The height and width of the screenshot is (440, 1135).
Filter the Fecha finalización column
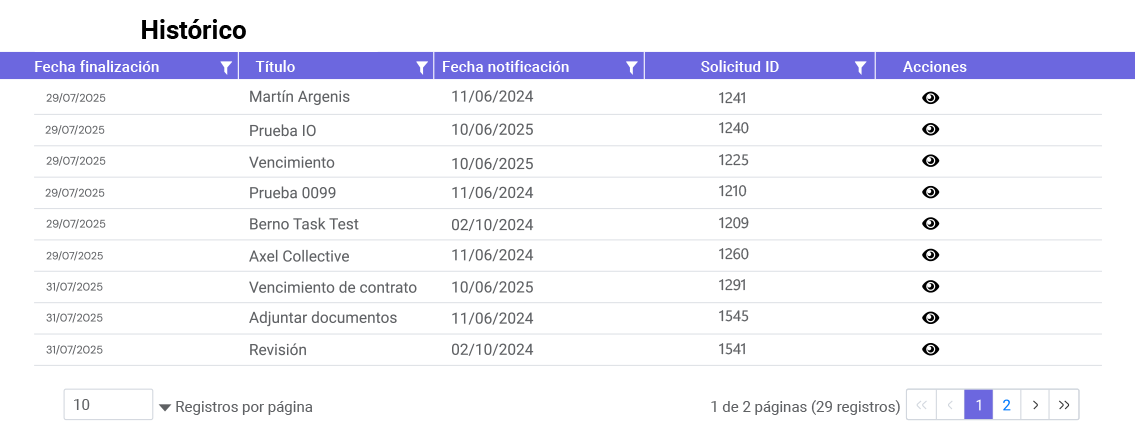tap(226, 67)
